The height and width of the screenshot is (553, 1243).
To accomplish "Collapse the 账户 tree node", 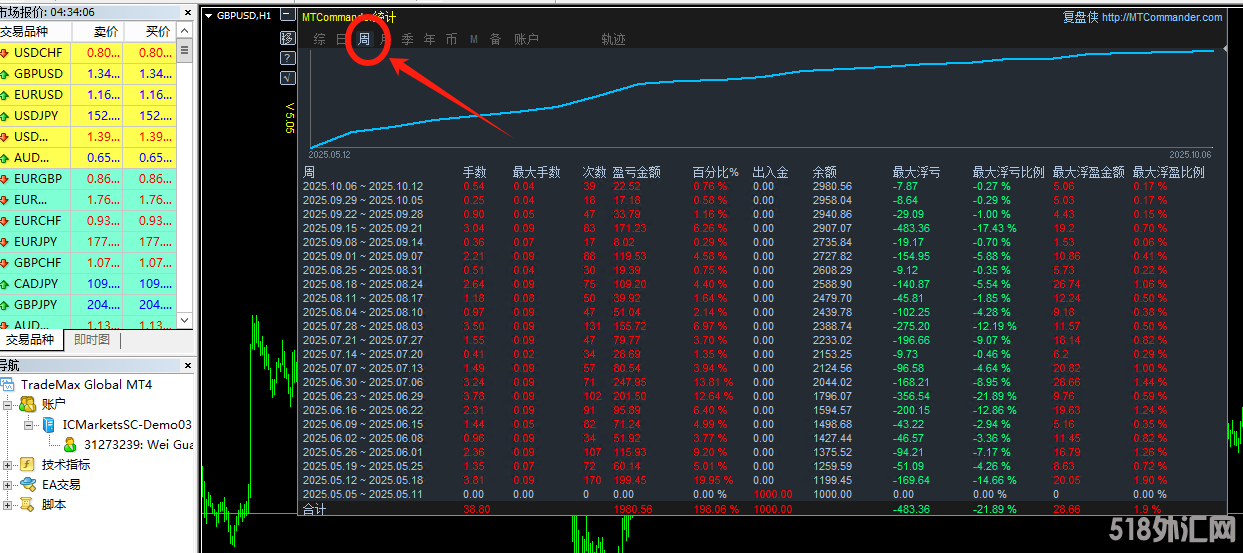I will click(x=8, y=405).
